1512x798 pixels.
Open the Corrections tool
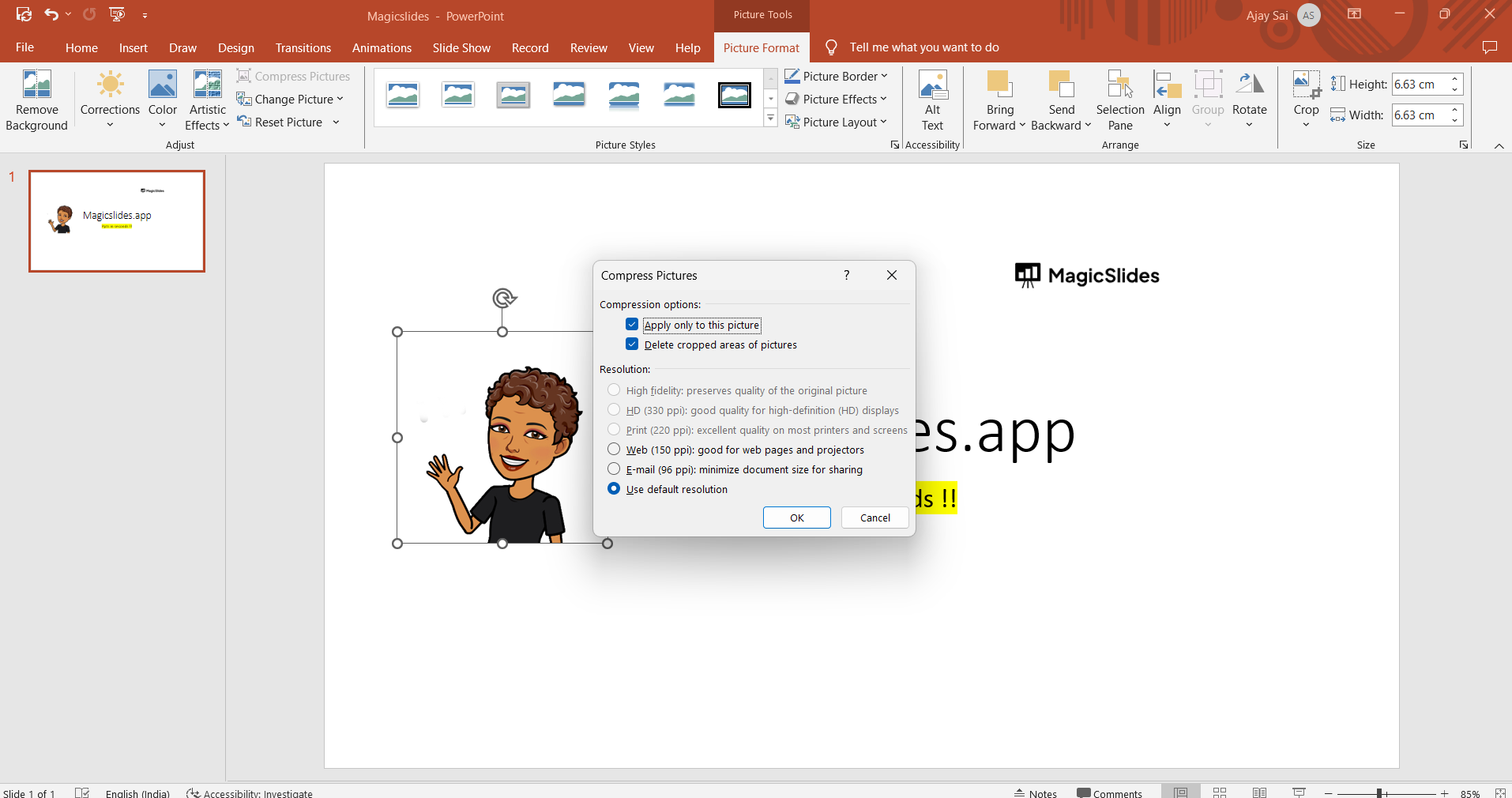pyautogui.click(x=110, y=85)
